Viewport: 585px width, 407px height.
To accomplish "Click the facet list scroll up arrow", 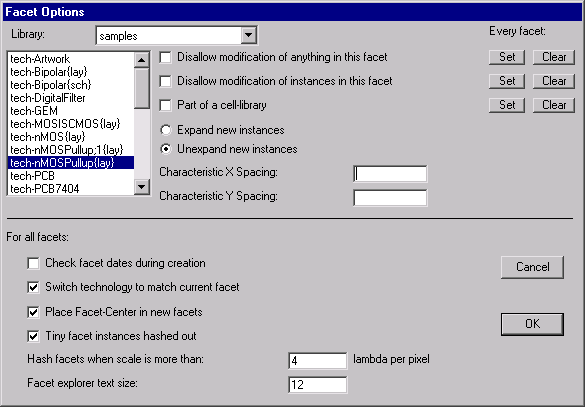I will [142, 60].
